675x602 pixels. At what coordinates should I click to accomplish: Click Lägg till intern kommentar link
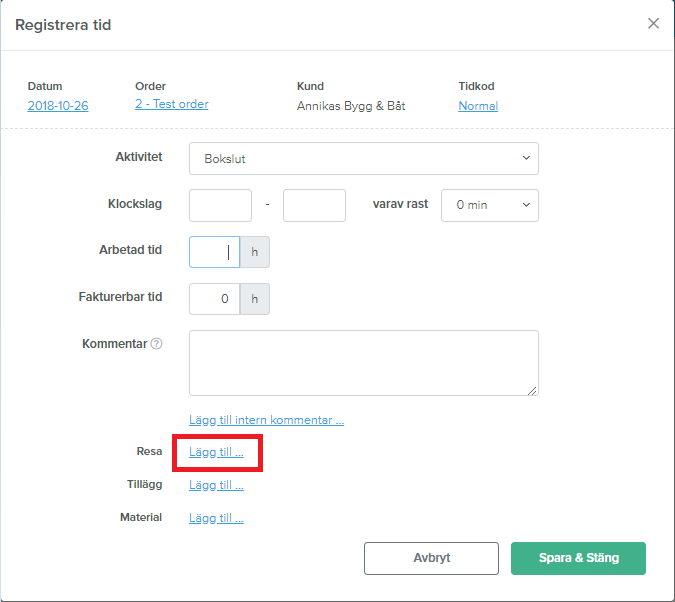coord(266,420)
